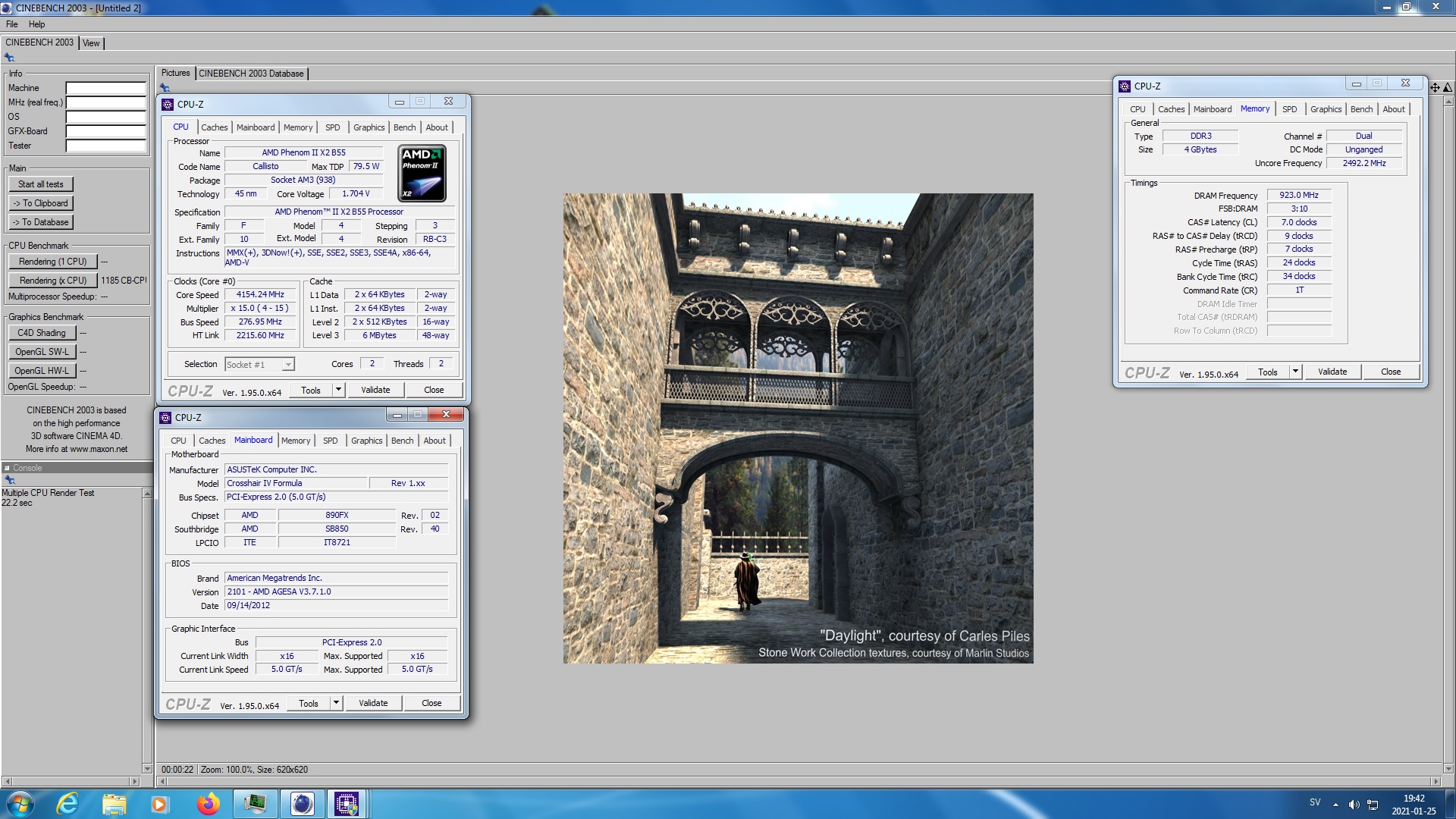Image resolution: width=1456 pixels, height=819 pixels.
Task: Open Caches tab in the CPU-Z CPU window
Action: (x=214, y=127)
